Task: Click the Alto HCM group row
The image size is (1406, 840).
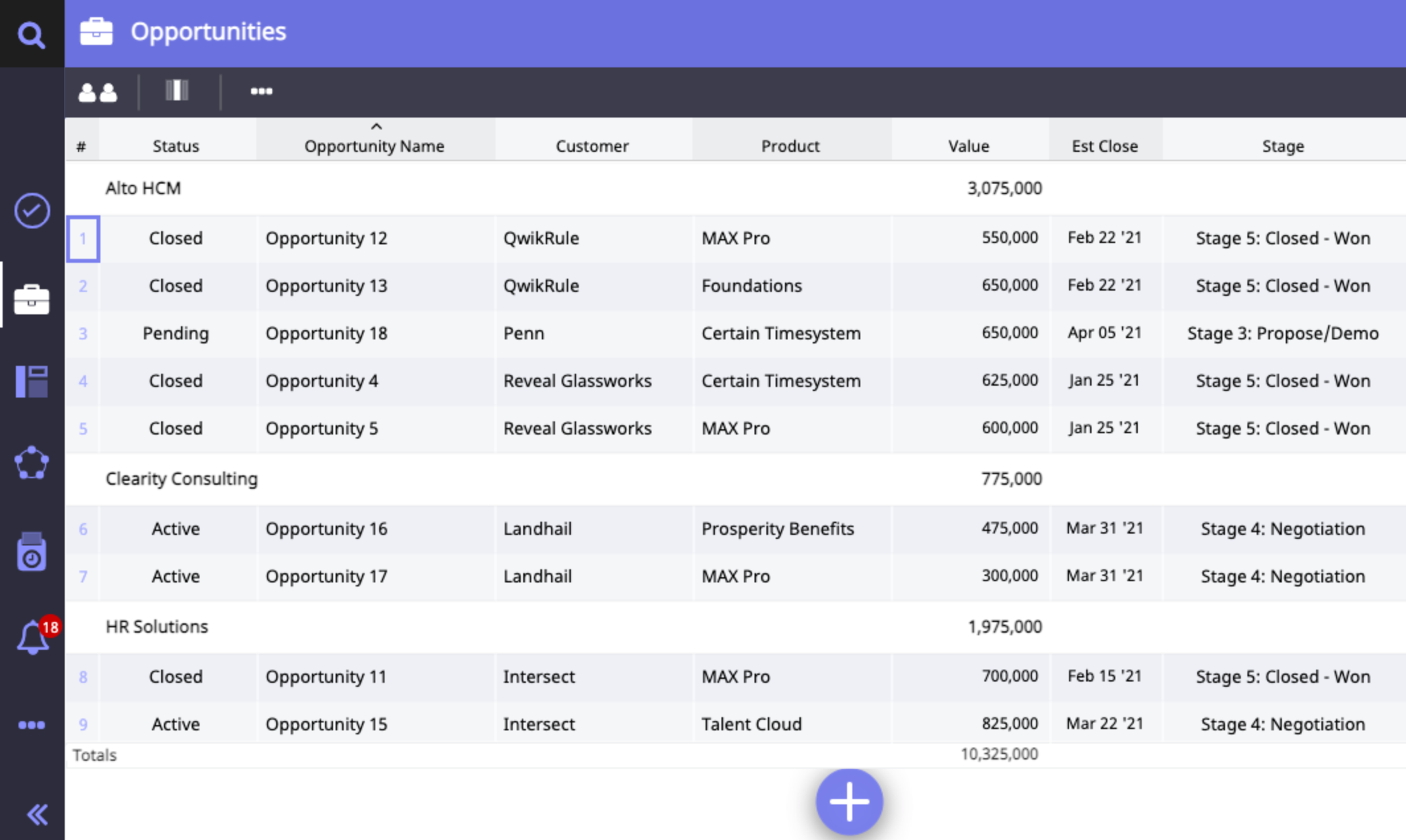Action: tap(143, 188)
